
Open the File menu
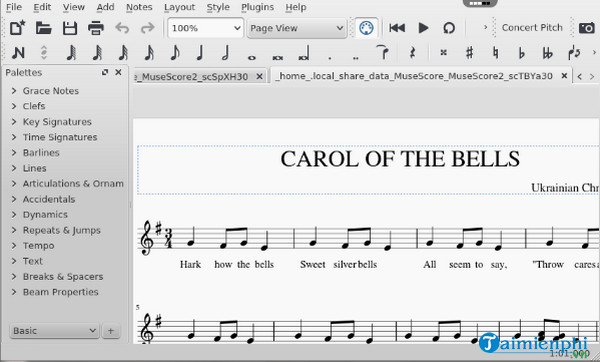(x=14, y=7)
